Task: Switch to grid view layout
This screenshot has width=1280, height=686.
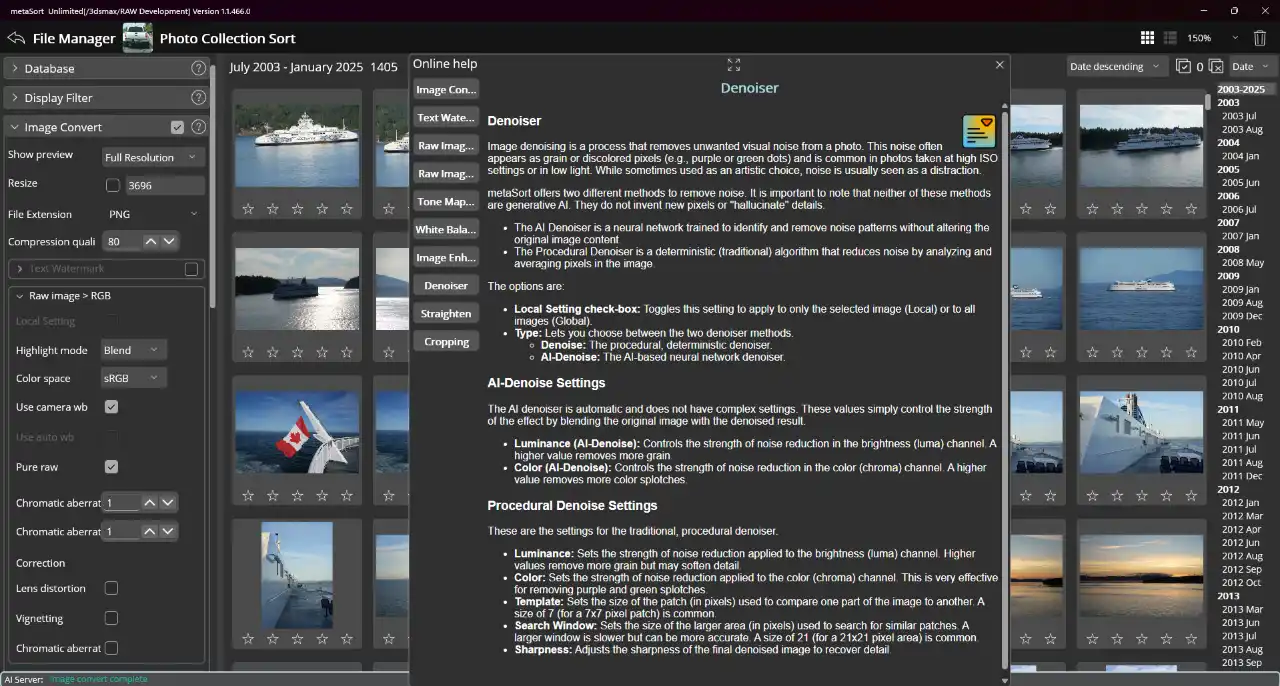Action: pyautogui.click(x=1147, y=37)
